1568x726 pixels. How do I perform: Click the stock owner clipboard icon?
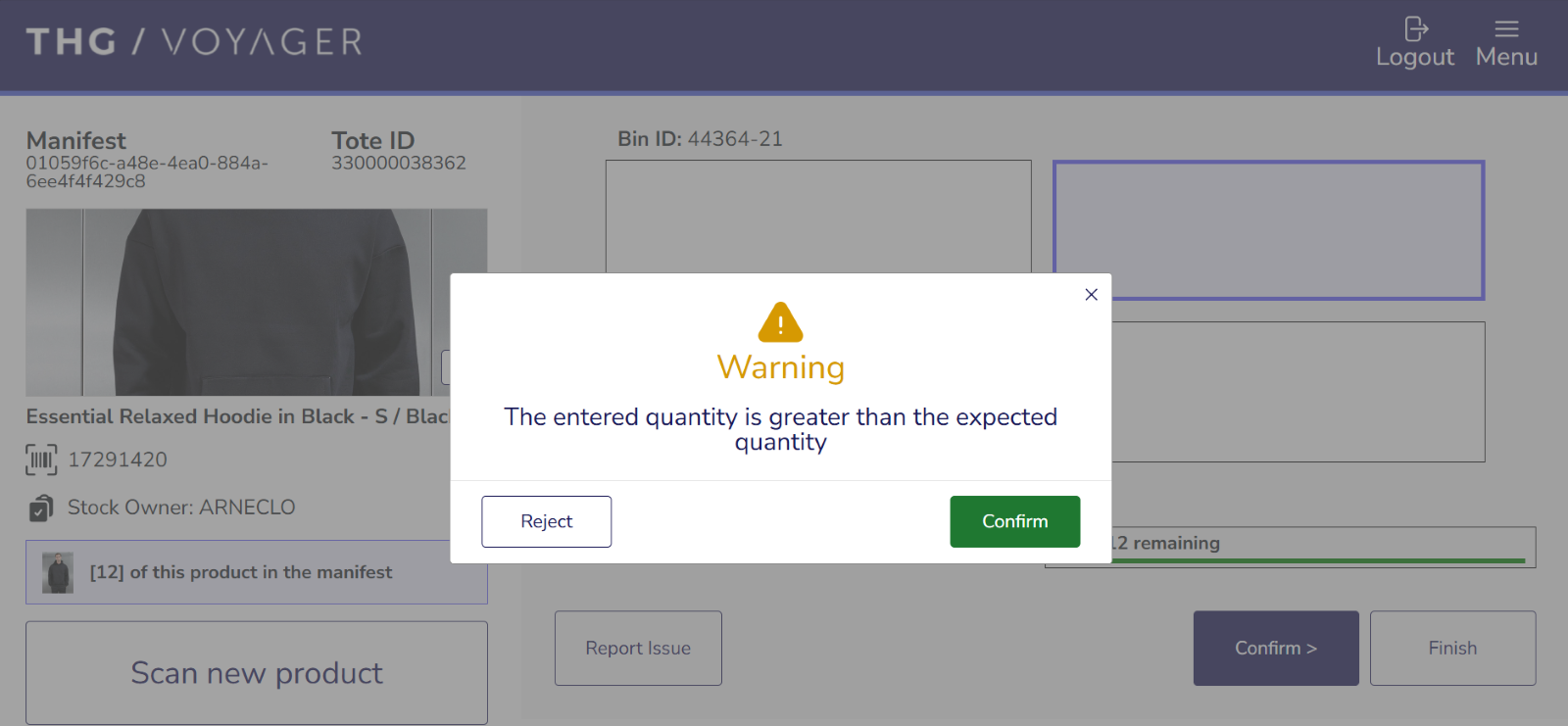click(41, 508)
